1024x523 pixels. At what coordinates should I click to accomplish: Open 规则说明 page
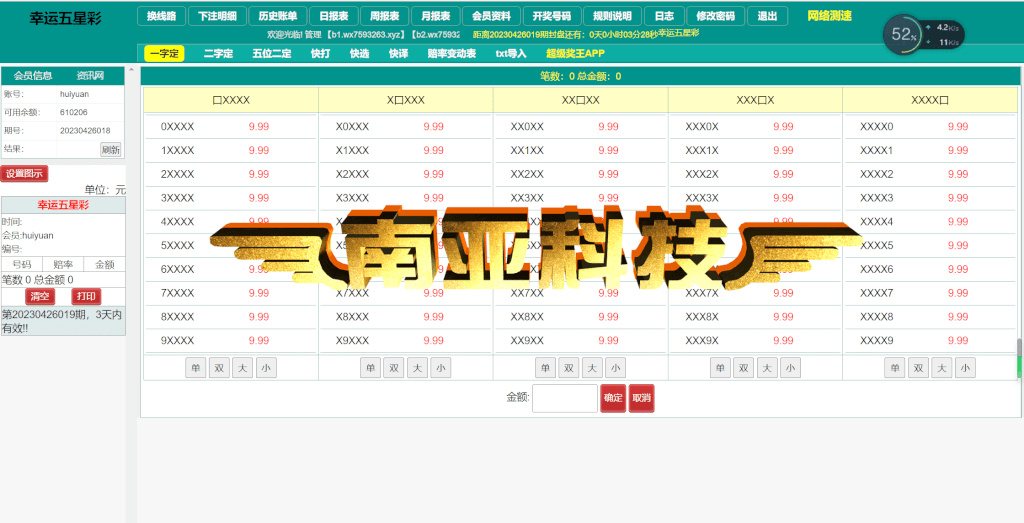[x=613, y=16]
